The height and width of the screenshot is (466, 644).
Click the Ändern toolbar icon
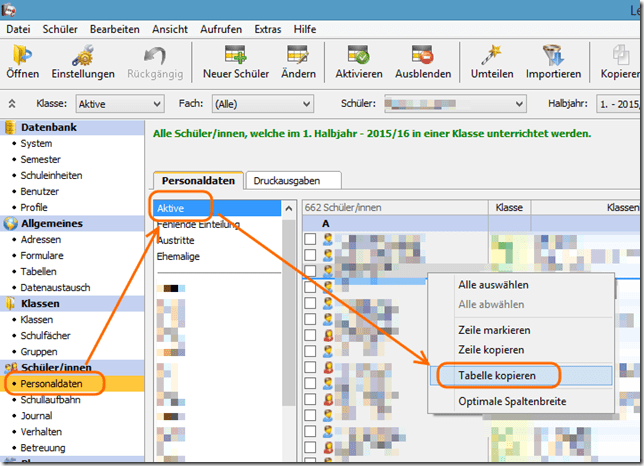[x=298, y=54]
